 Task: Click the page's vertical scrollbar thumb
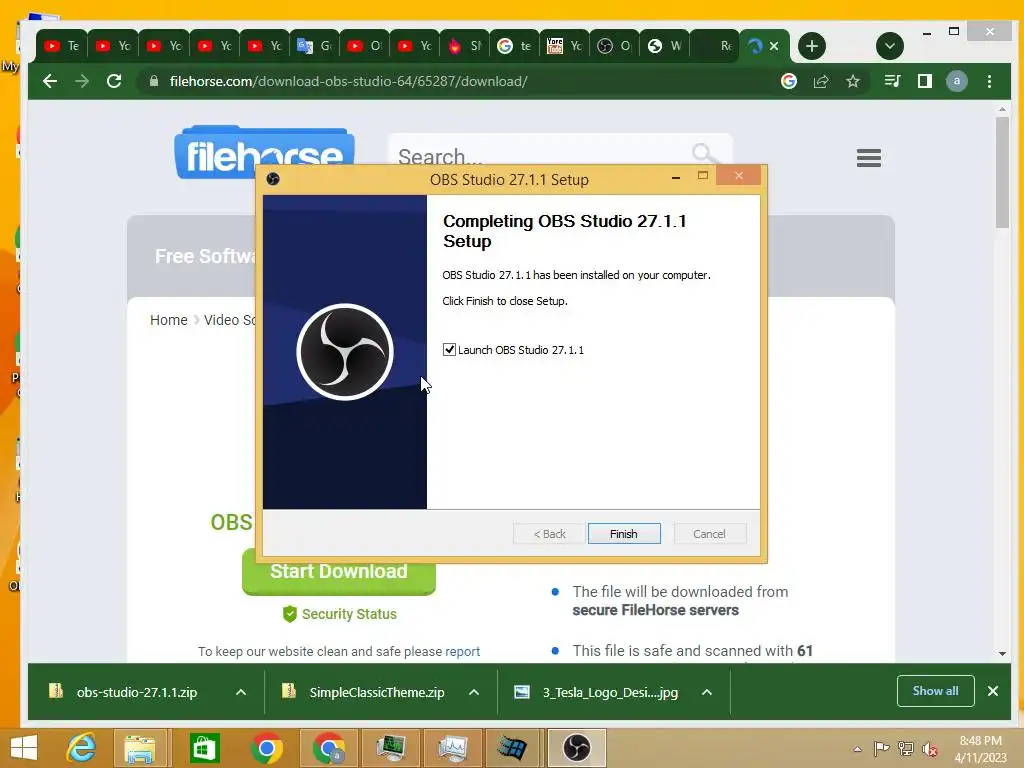(x=1002, y=173)
